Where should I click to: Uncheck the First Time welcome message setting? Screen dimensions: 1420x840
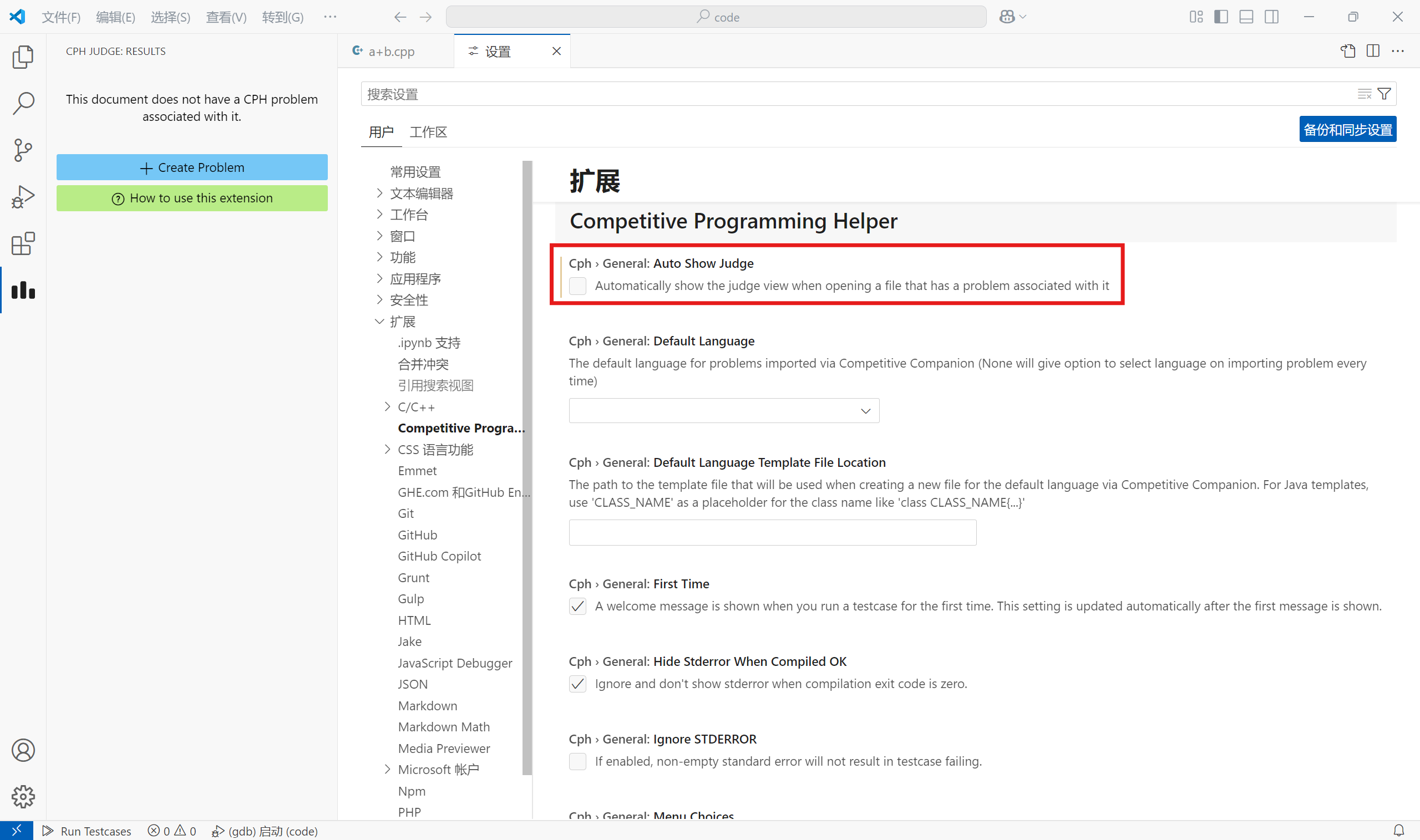pos(577,606)
